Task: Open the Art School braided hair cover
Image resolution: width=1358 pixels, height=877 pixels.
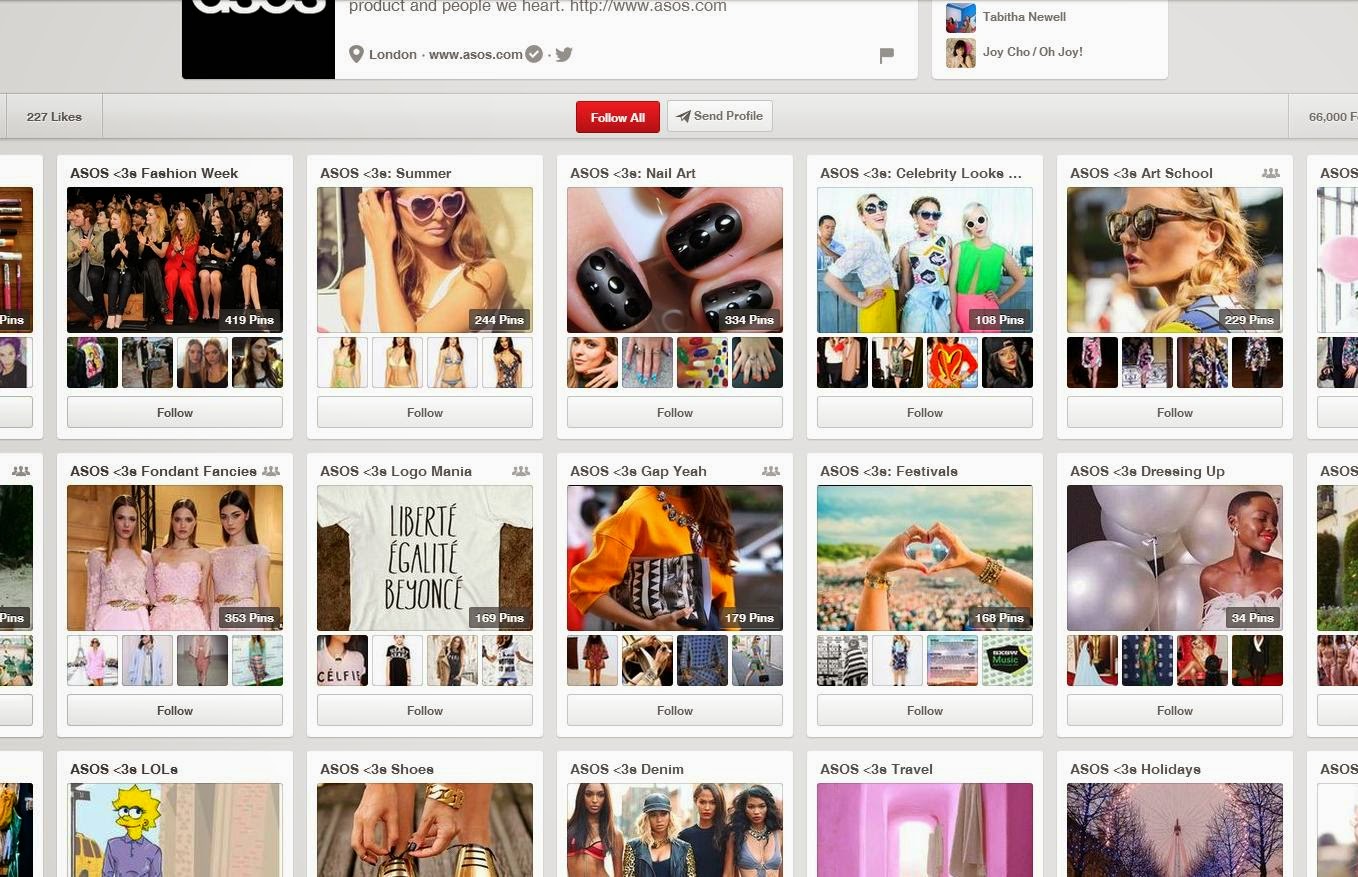Action: click(1175, 260)
